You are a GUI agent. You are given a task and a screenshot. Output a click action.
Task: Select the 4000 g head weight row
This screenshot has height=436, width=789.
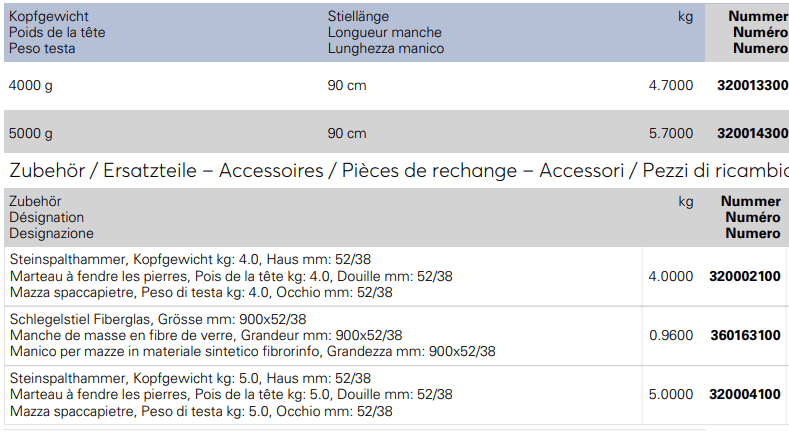point(397,86)
